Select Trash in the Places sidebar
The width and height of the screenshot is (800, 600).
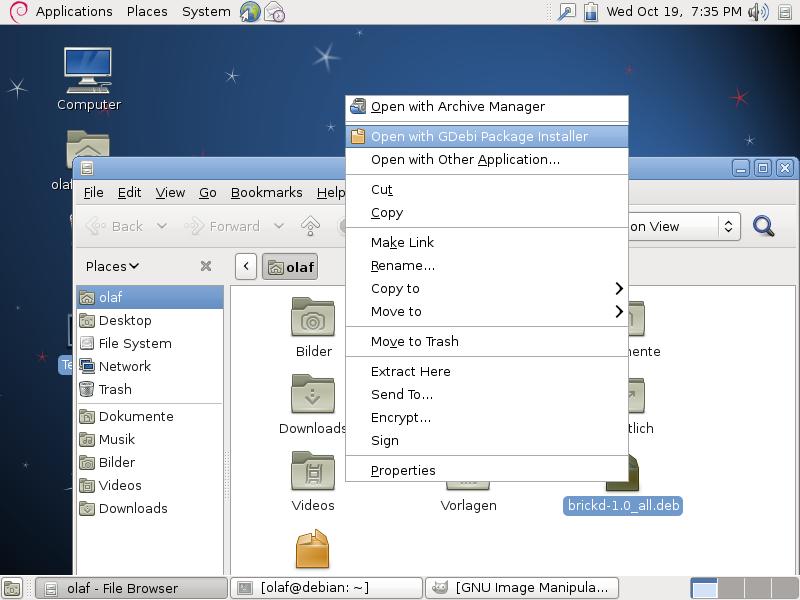pyautogui.click(x=115, y=389)
